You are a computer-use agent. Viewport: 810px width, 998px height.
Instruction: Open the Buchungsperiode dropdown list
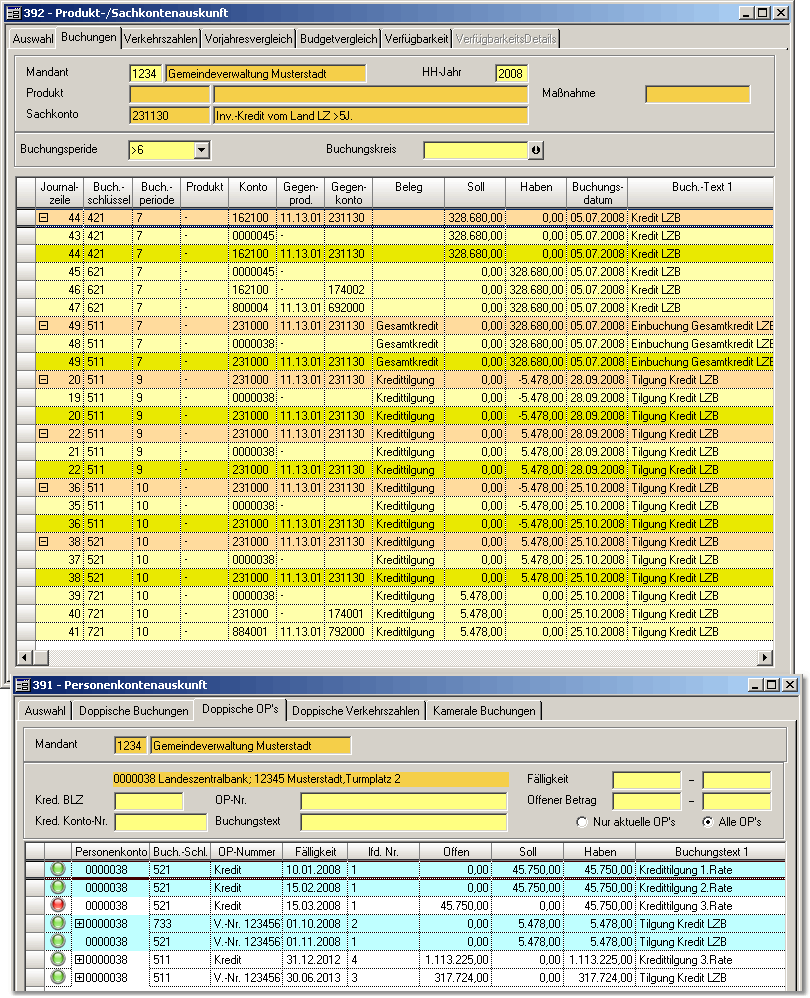tap(201, 150)
